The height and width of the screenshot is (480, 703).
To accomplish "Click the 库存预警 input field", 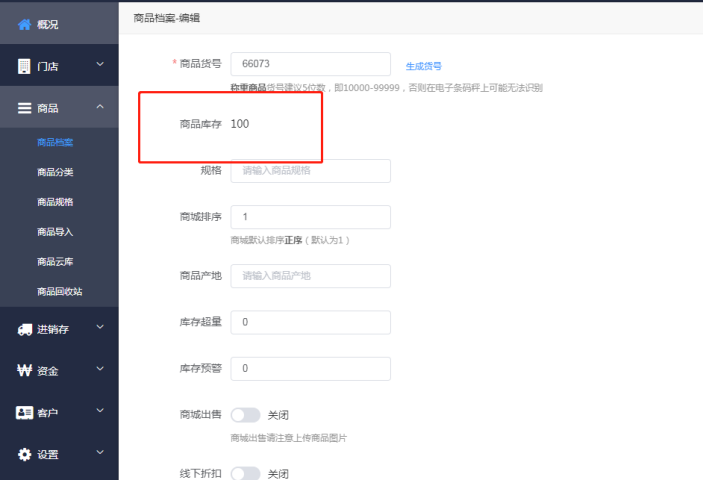I will coord(311,368).
